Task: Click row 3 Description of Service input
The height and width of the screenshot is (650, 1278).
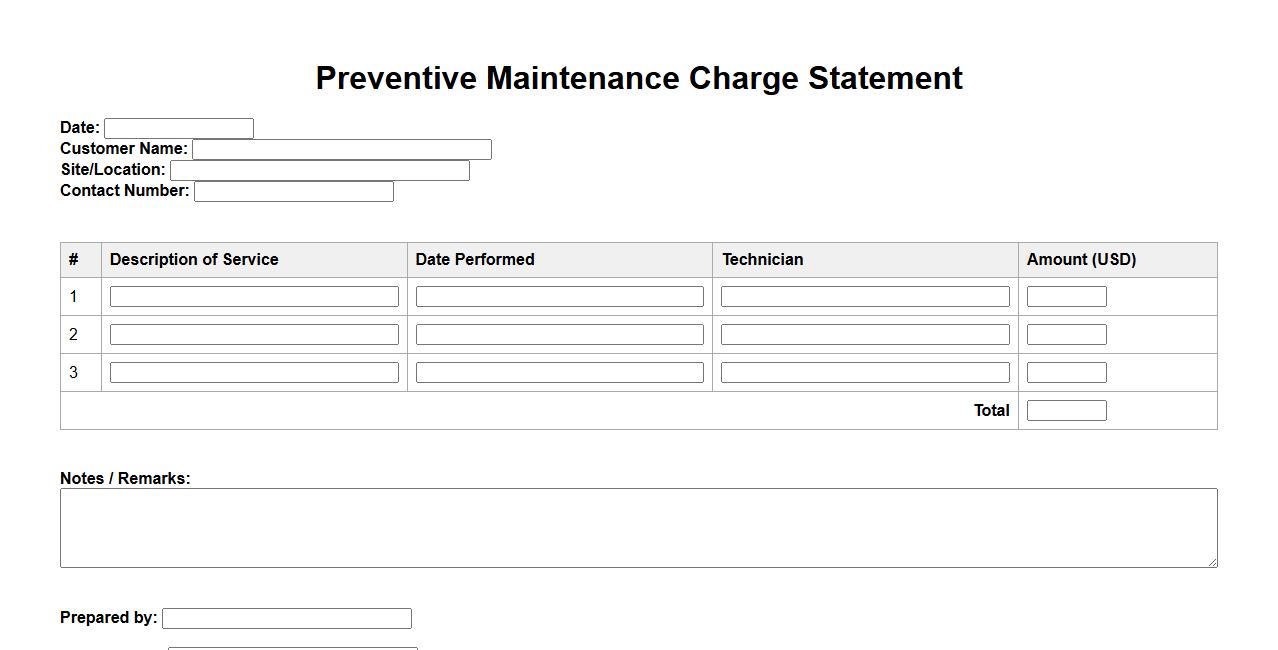Action: point(254,373)
